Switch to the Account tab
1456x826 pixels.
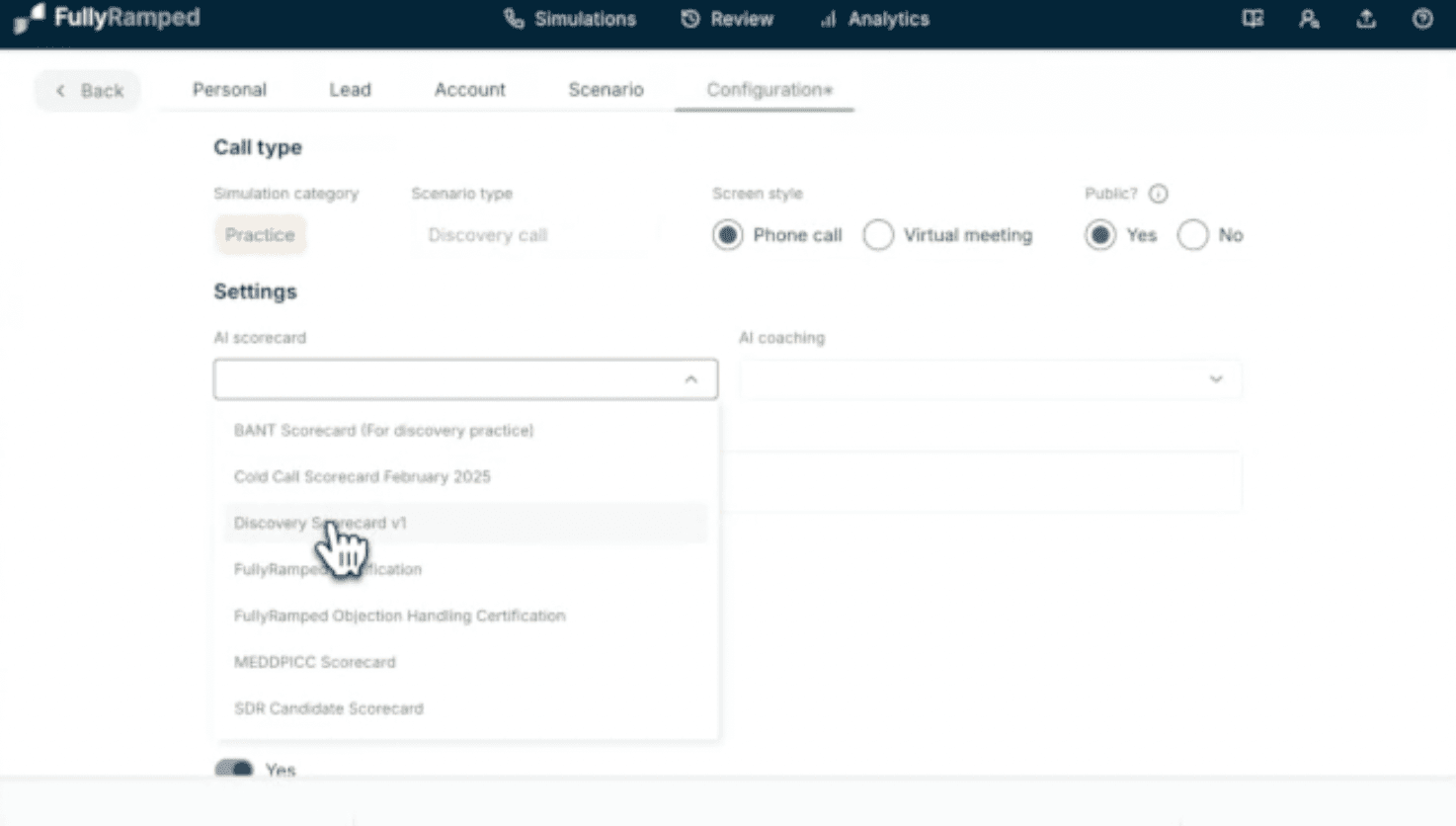pyautogui.click(x=469, y=90)
